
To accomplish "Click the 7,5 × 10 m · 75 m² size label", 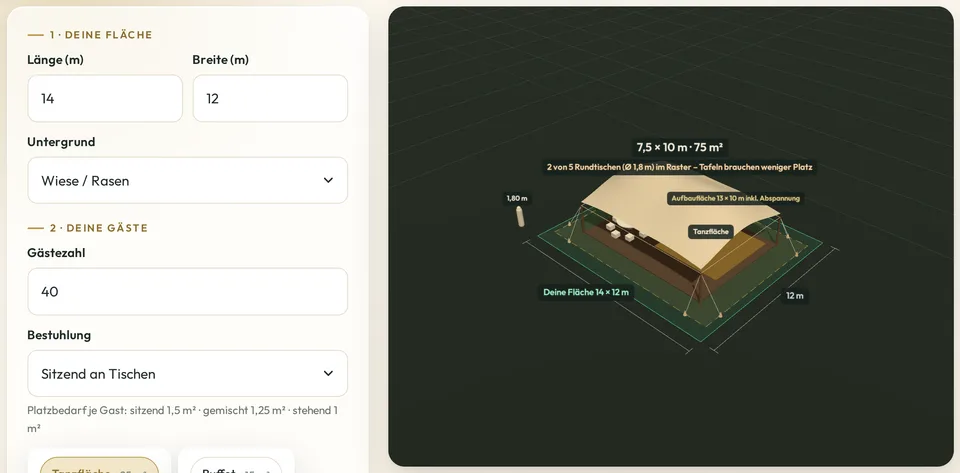I will pyautogui.click(x=680, y=147).
